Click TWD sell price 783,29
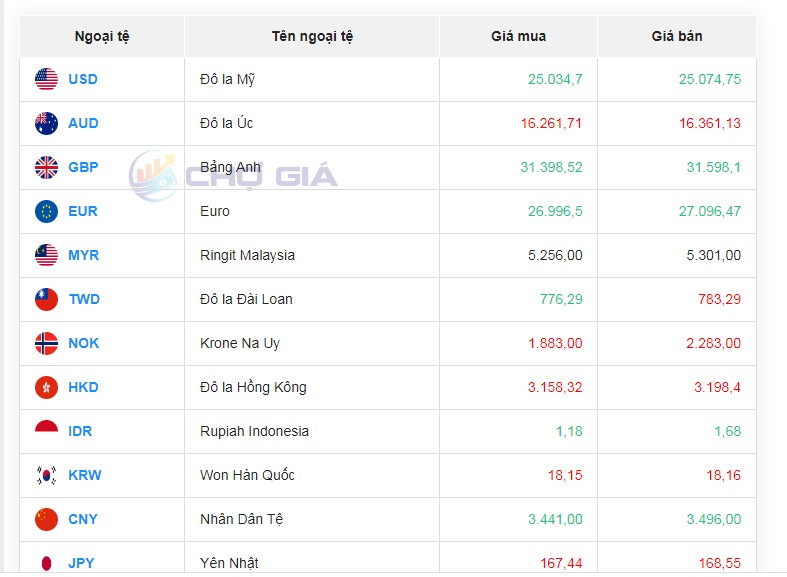 tap(719, 300)
